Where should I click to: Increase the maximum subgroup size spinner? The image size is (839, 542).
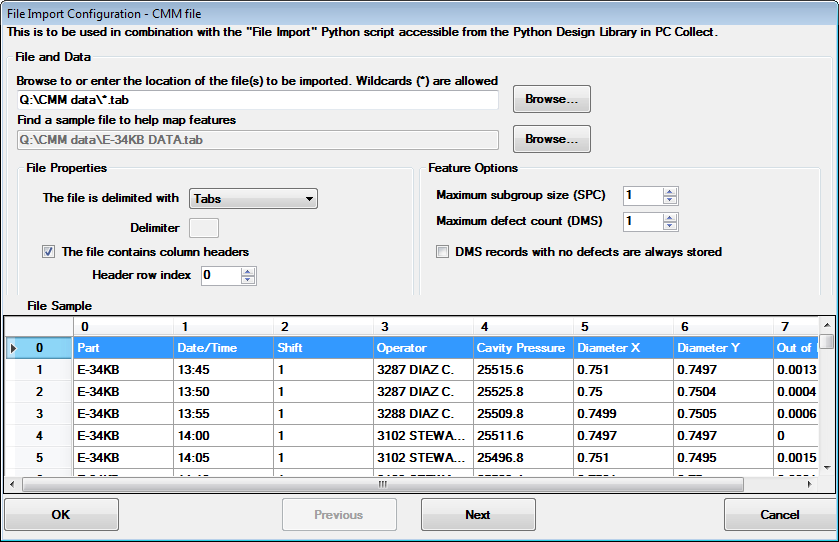[670, 191]
